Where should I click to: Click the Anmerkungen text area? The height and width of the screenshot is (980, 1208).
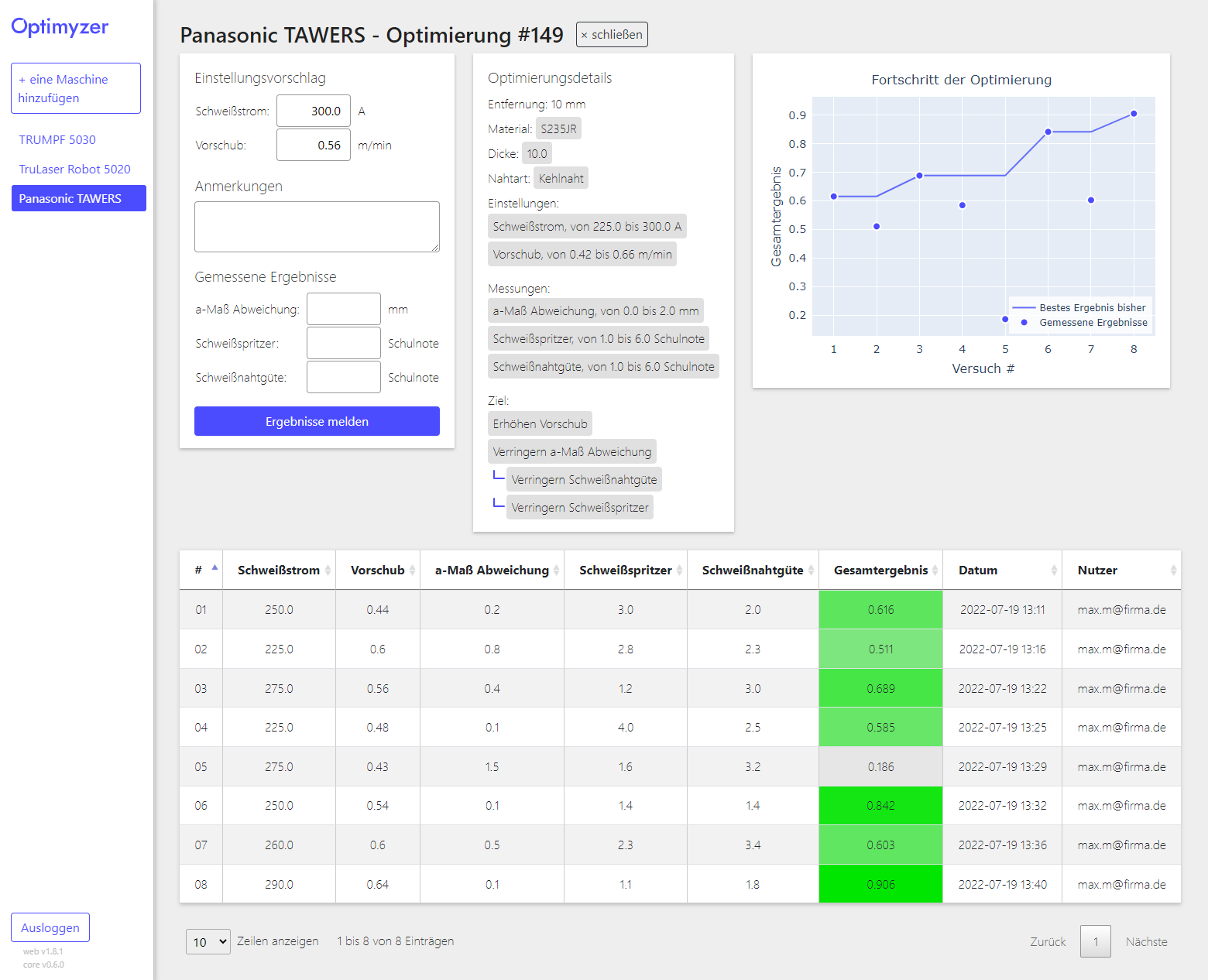(317, 227)
